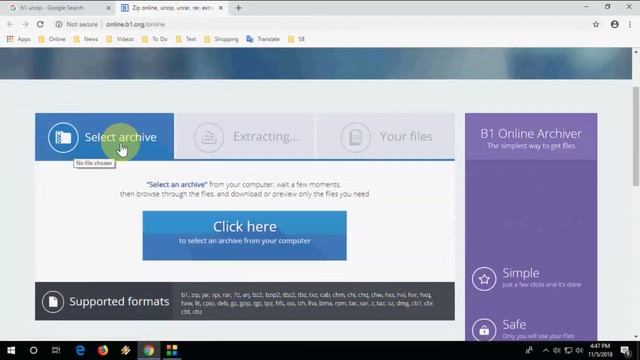This screenshot has width=640, height=360.
Task: Click the Not secure site info icon
Action: (59, 24)
